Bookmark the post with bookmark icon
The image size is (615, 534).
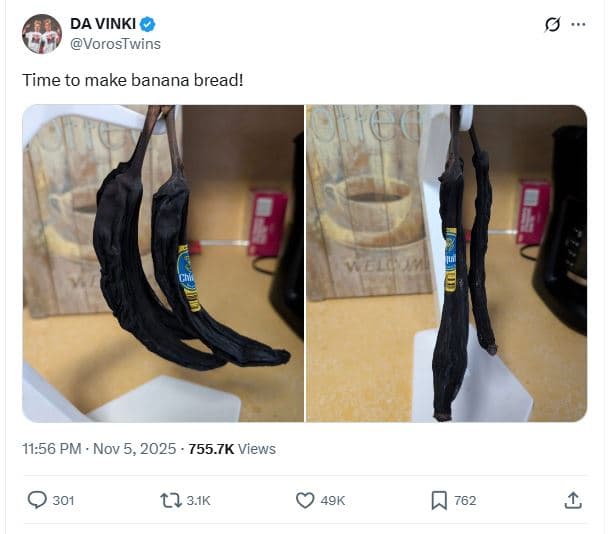[439, 501]
